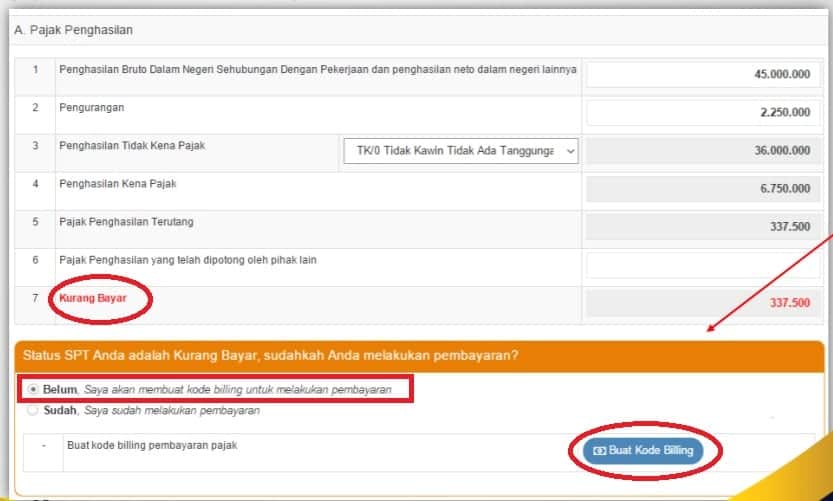Click the money icon in Buat Kode Billing
This screenshot has width=833, height=501.
600,451
